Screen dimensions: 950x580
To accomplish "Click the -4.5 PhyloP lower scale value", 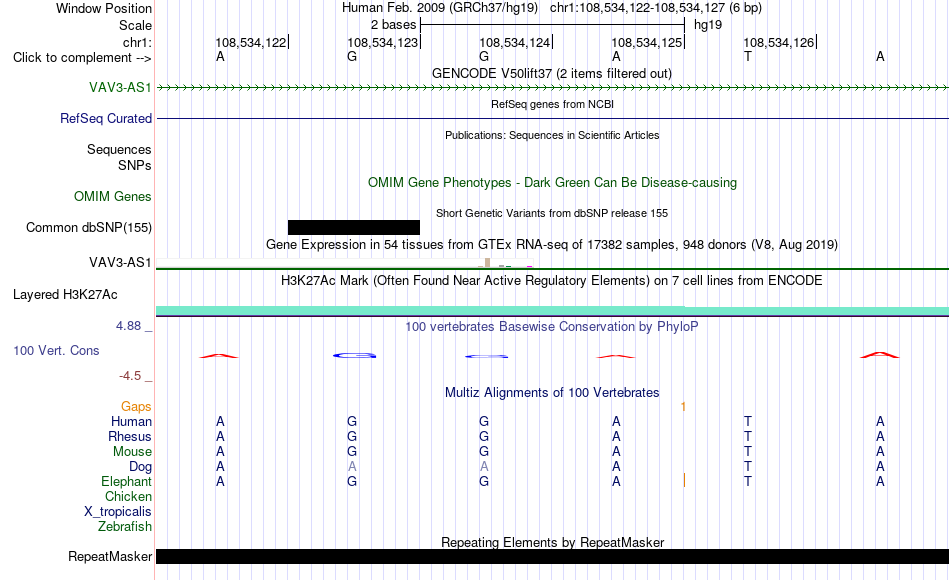I will pyautogui.click(x=130, y=376).
